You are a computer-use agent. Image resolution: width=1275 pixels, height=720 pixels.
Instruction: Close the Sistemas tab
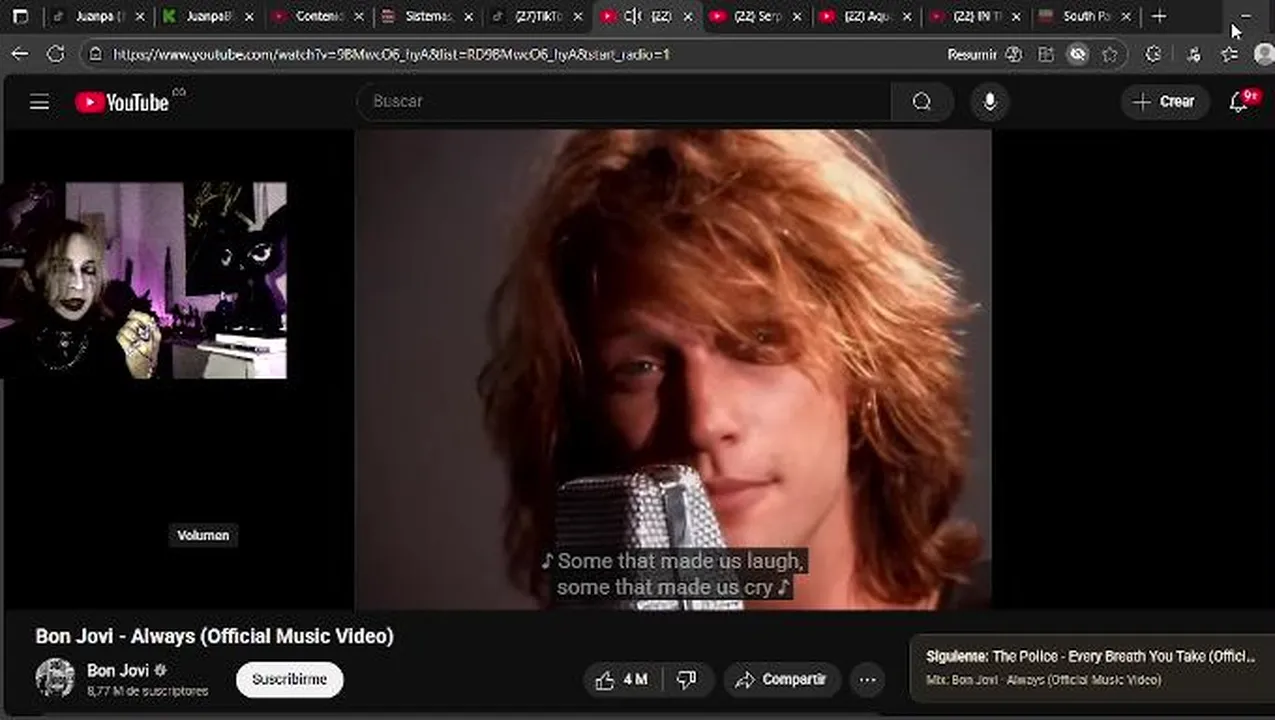tap(468, 16)
